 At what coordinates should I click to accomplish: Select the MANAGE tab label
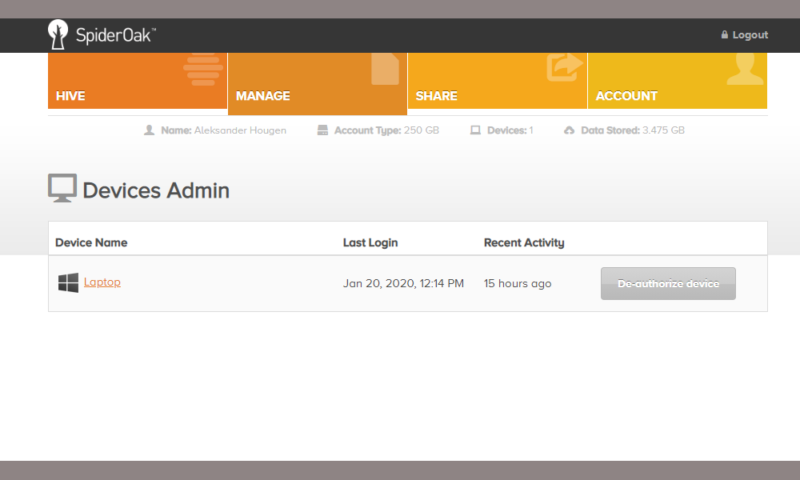pyautogui.click(x=263, y=96)
